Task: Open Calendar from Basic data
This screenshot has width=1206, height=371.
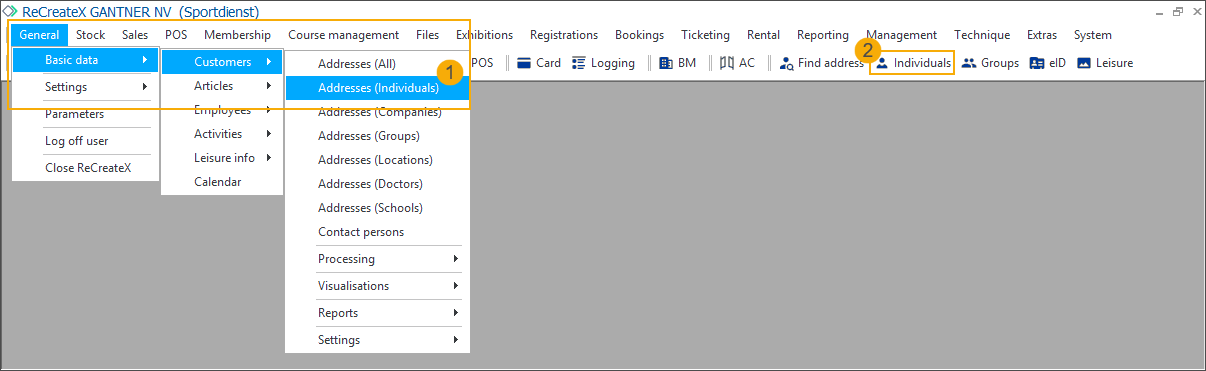Action: coord(222,182)
